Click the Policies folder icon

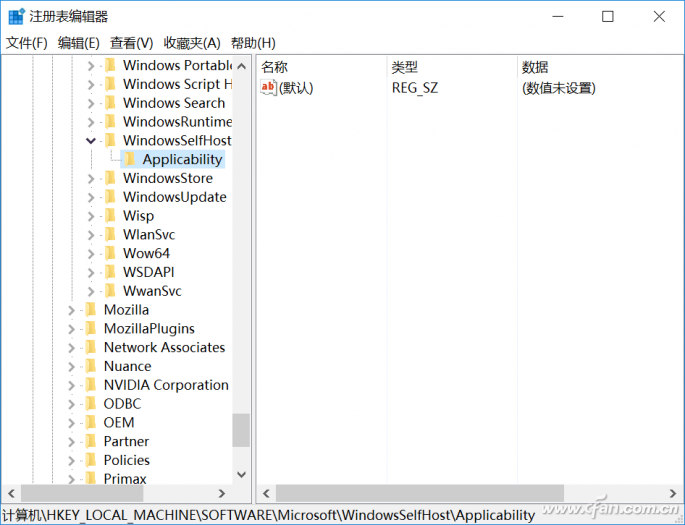(x=91, y=460)
